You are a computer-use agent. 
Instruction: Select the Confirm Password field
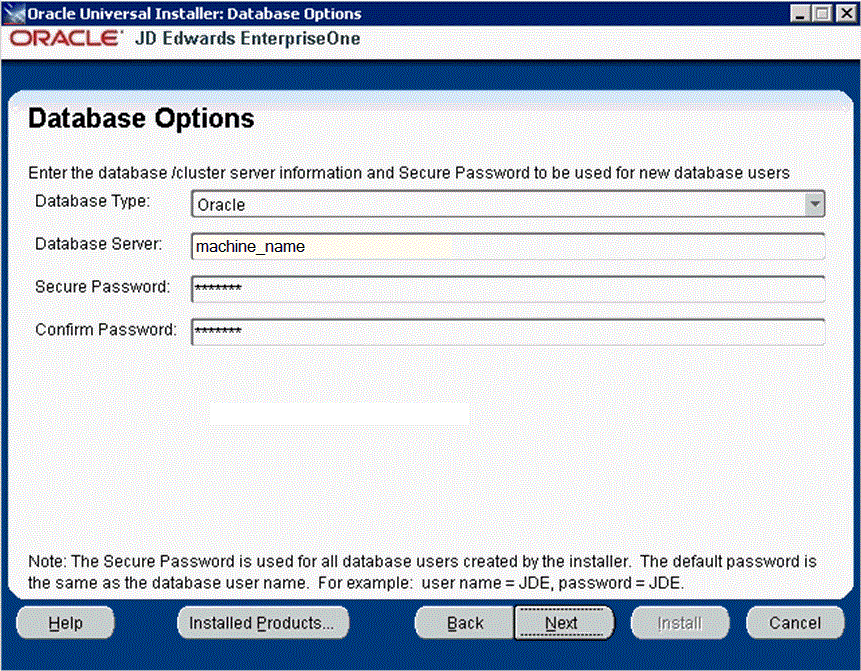click(507, 331)
